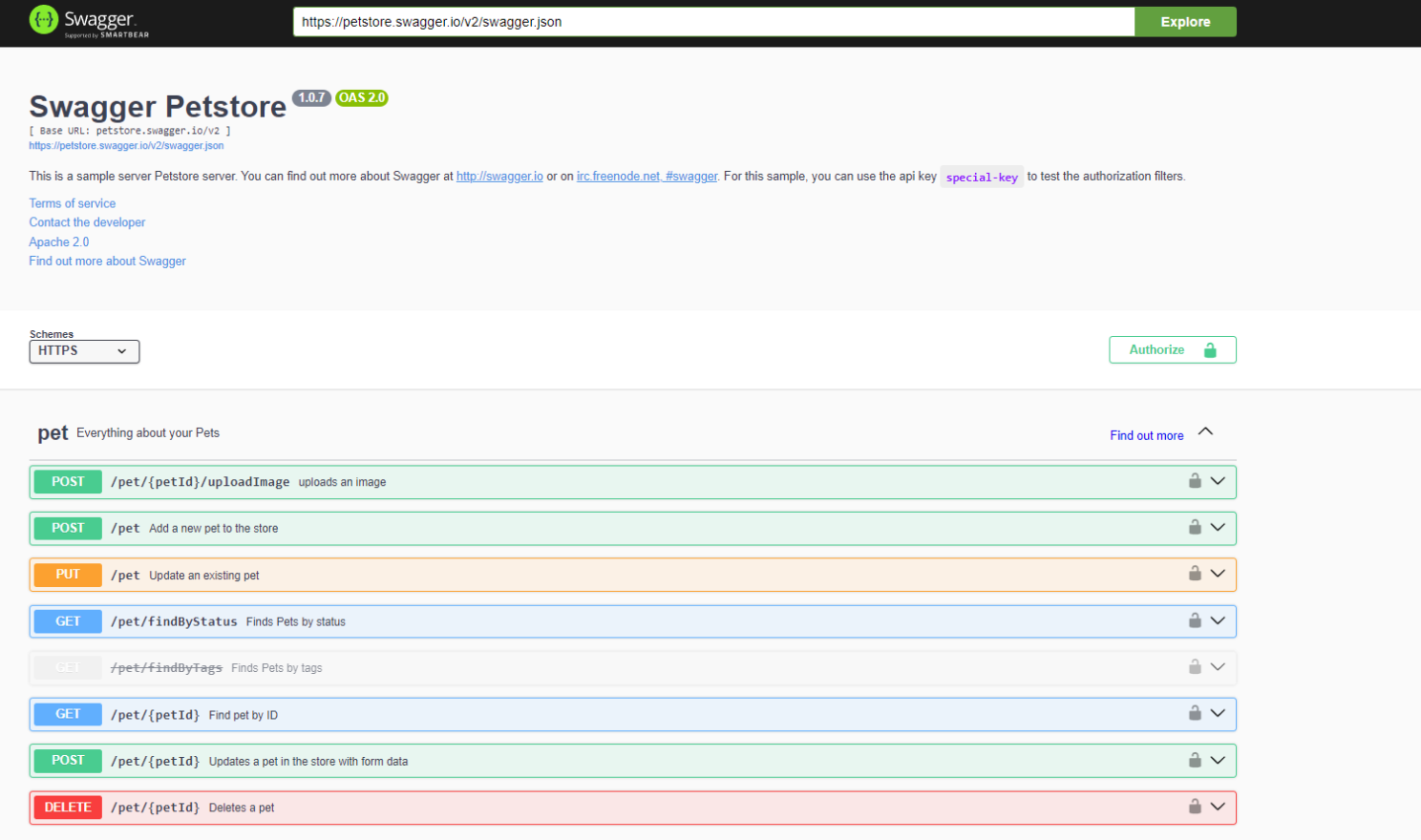
Task: Click the Explore button
Action: coord(1185,22)
